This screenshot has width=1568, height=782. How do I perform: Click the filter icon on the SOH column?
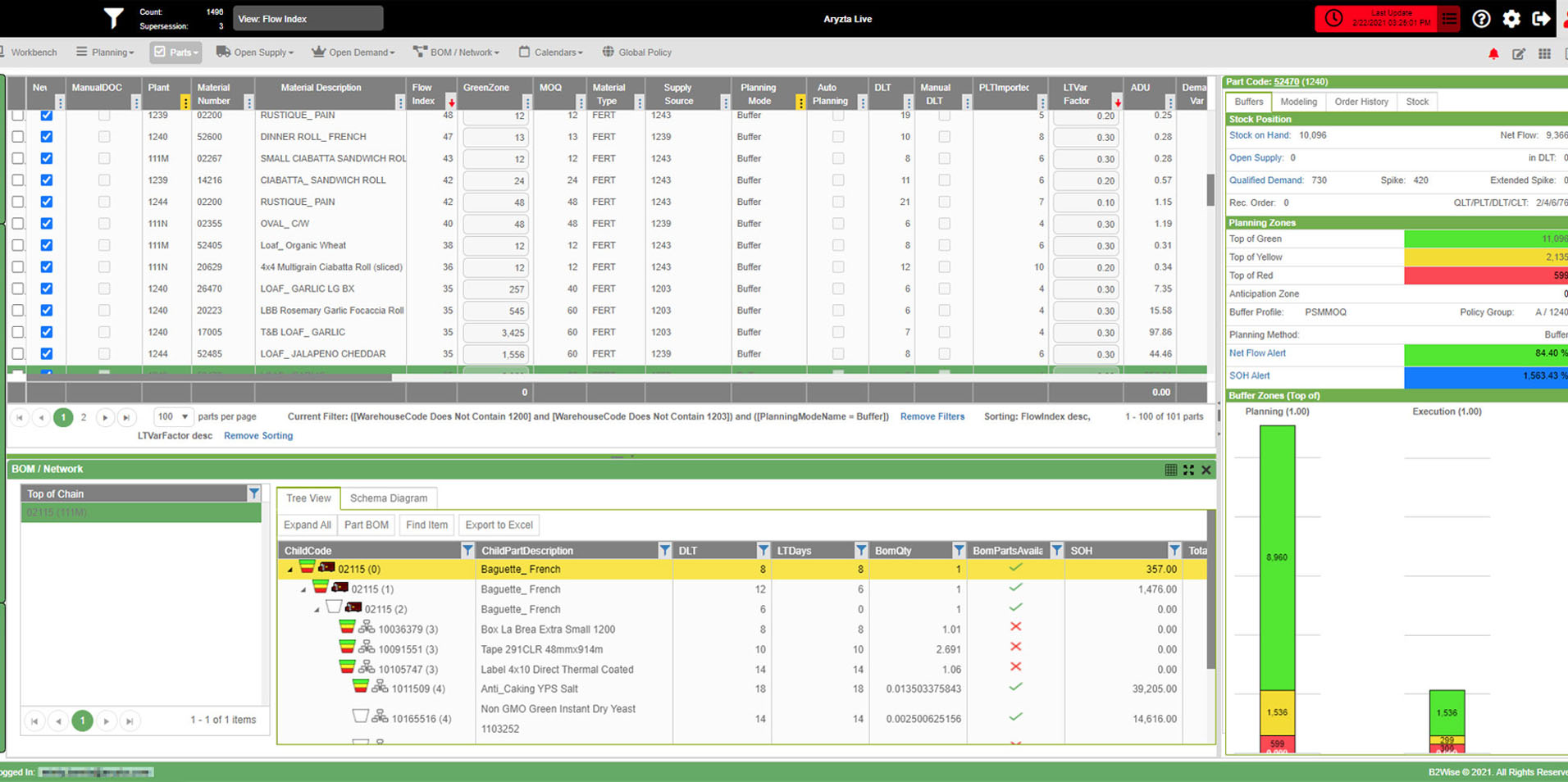click(1174, 550)
